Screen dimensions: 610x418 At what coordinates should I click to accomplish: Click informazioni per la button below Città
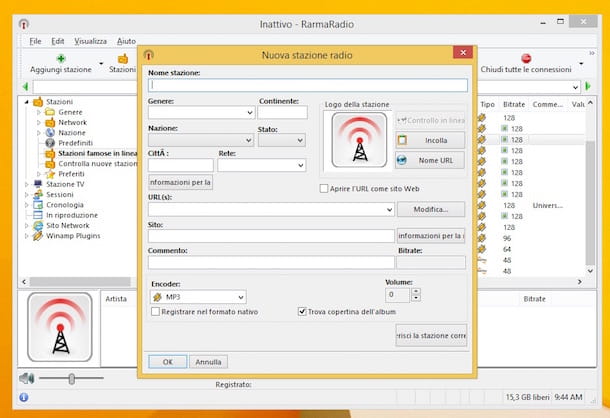coord(181,182)
